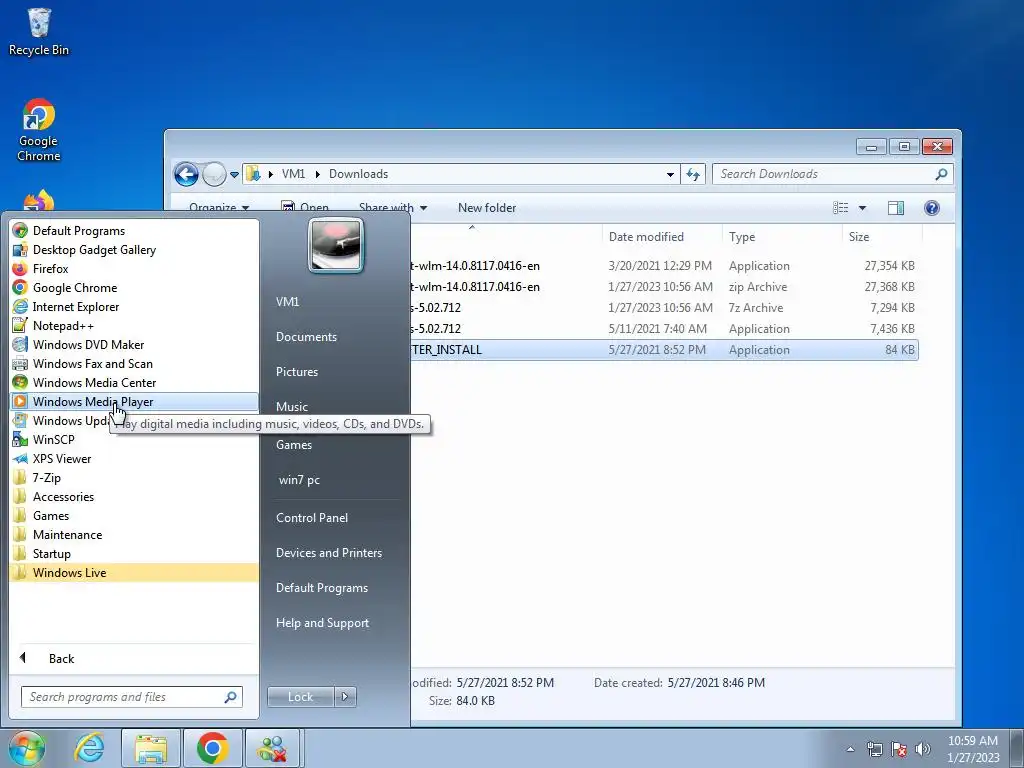Viewport: 1024px width, 768px height.
Task: Click the user account picture
Action: (336, 246)
